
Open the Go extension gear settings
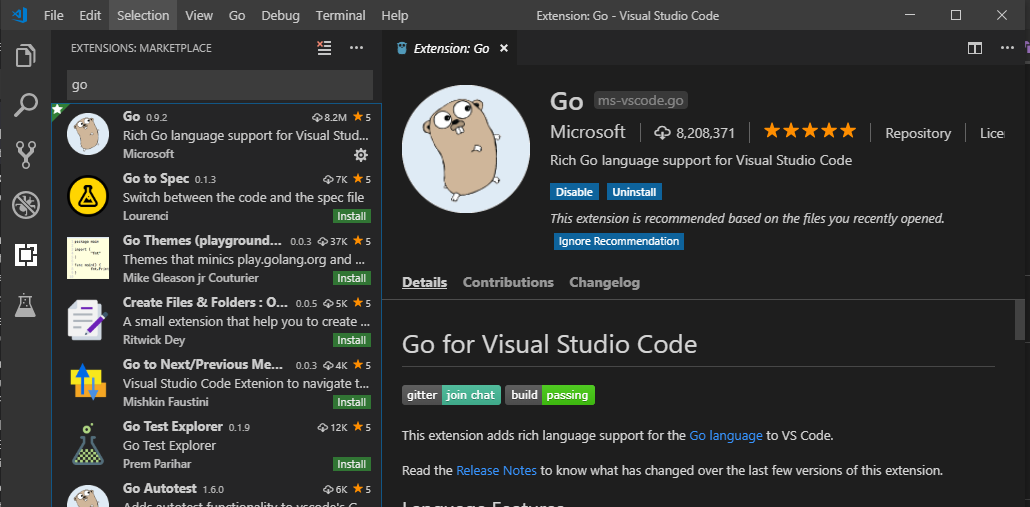coord(361,155)
